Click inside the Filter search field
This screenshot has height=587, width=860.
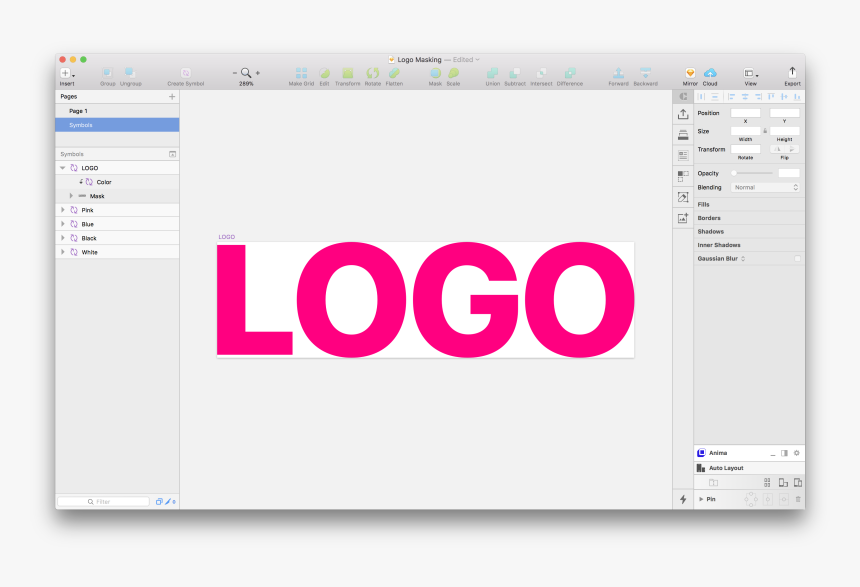[104, 501]
